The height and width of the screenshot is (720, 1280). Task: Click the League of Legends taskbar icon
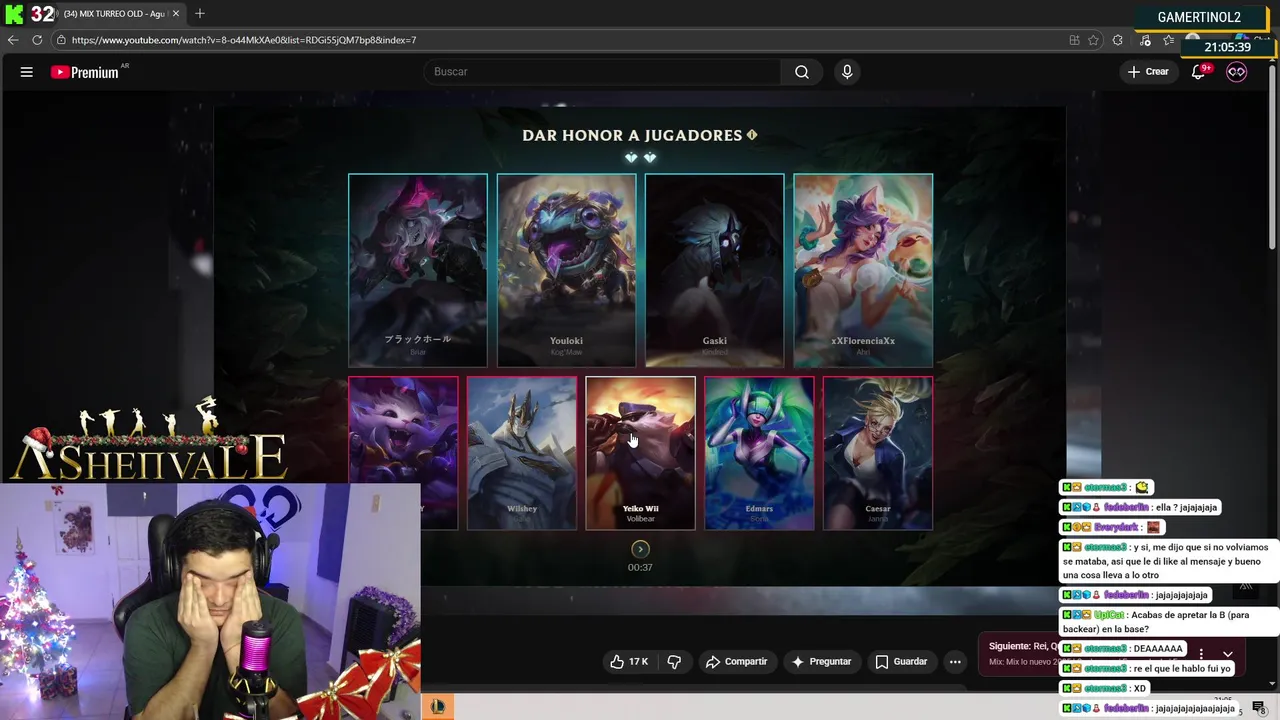click(438, 707)
